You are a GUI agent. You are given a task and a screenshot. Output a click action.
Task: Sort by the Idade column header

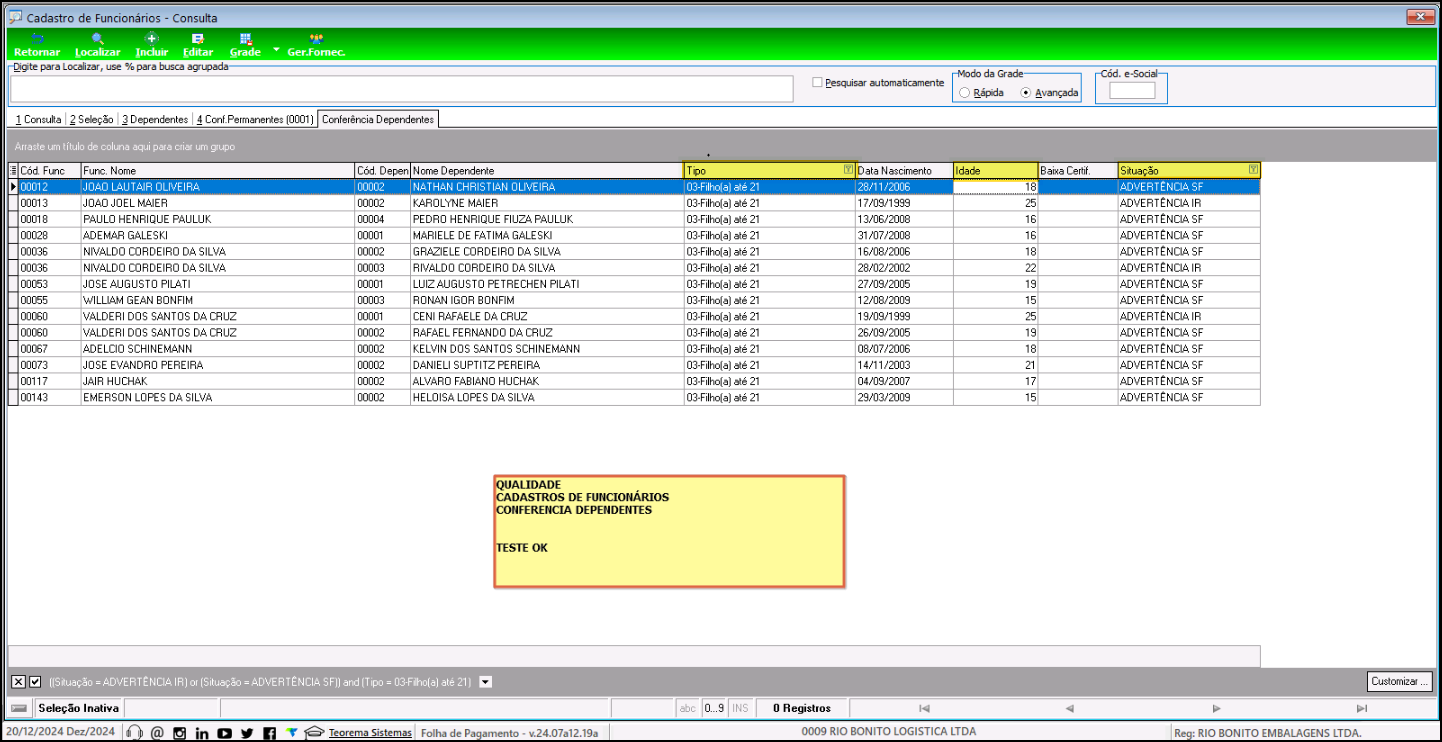tap(995, 171)
